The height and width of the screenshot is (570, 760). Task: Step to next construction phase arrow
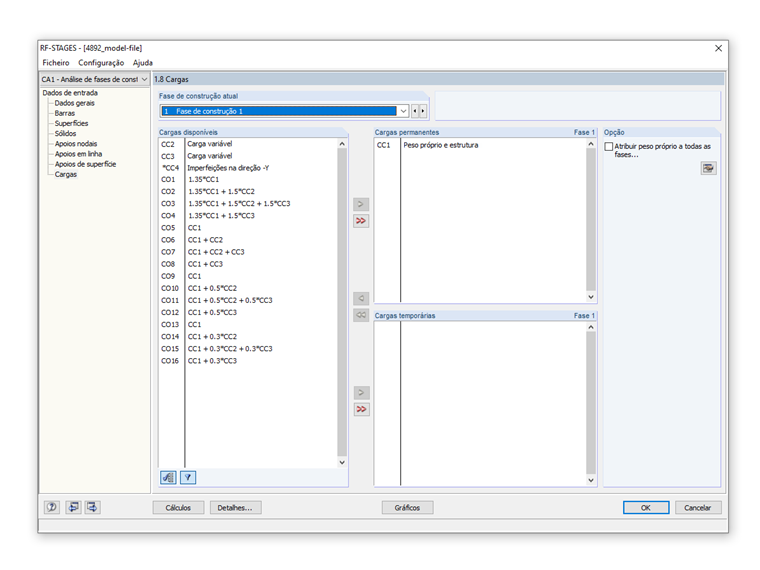423,111
